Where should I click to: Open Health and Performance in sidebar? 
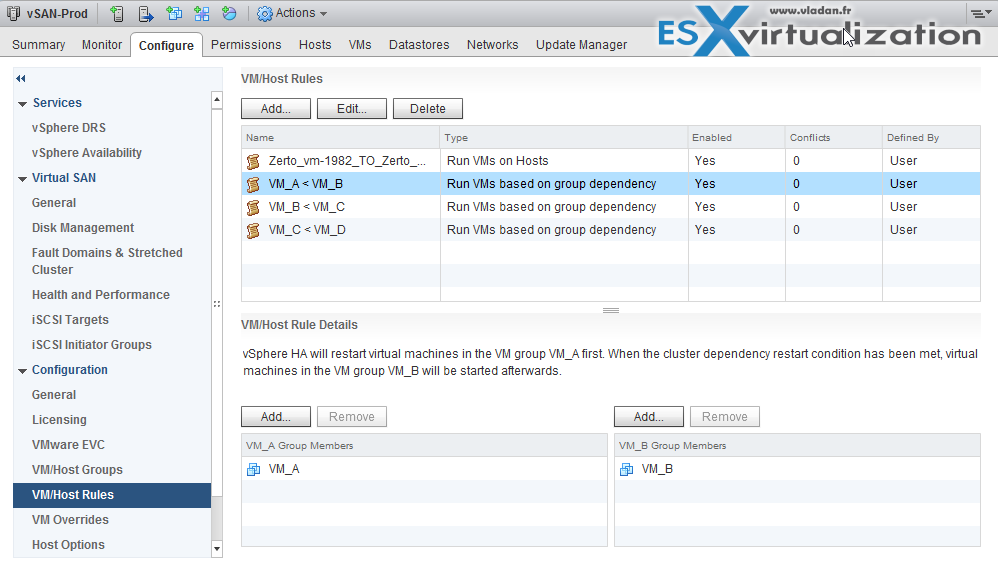coord(101,295)
